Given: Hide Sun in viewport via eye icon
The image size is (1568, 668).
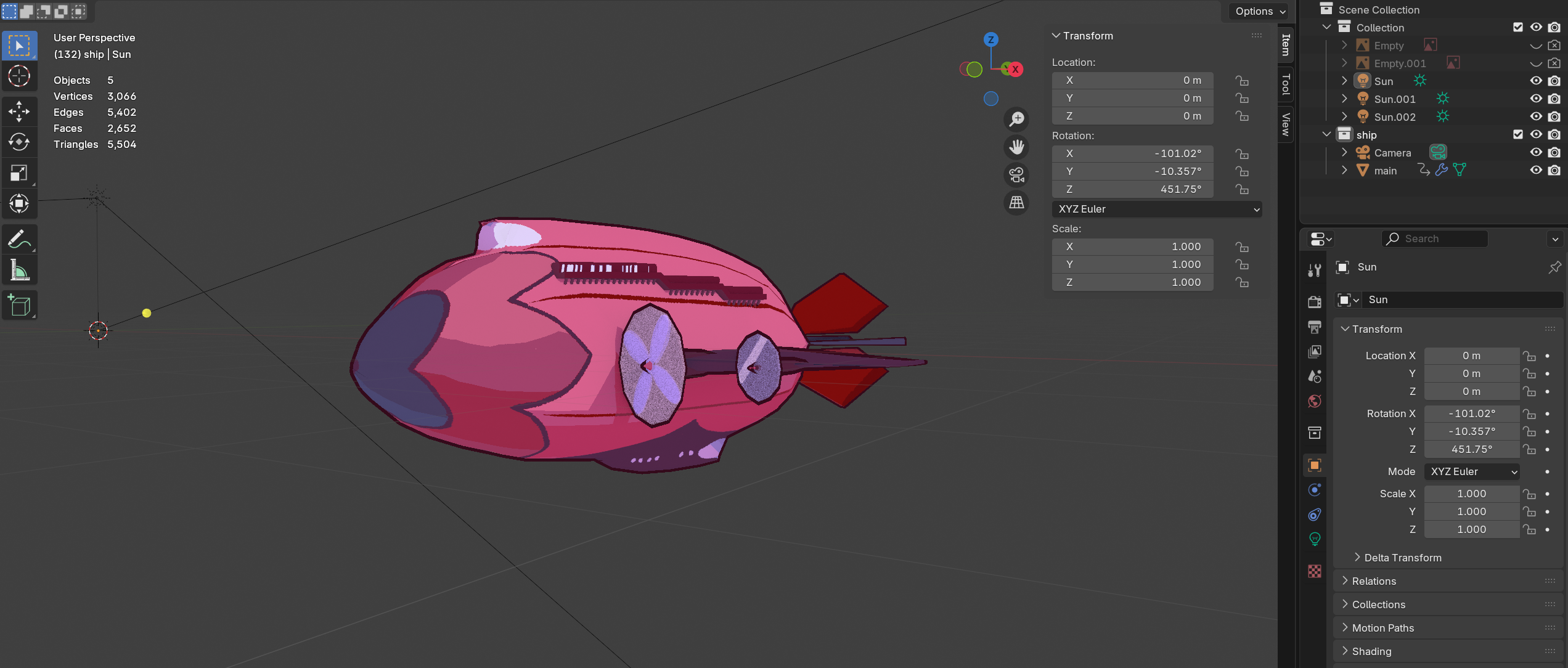Looking at the screenshot, I should (x=1535, y=81).
